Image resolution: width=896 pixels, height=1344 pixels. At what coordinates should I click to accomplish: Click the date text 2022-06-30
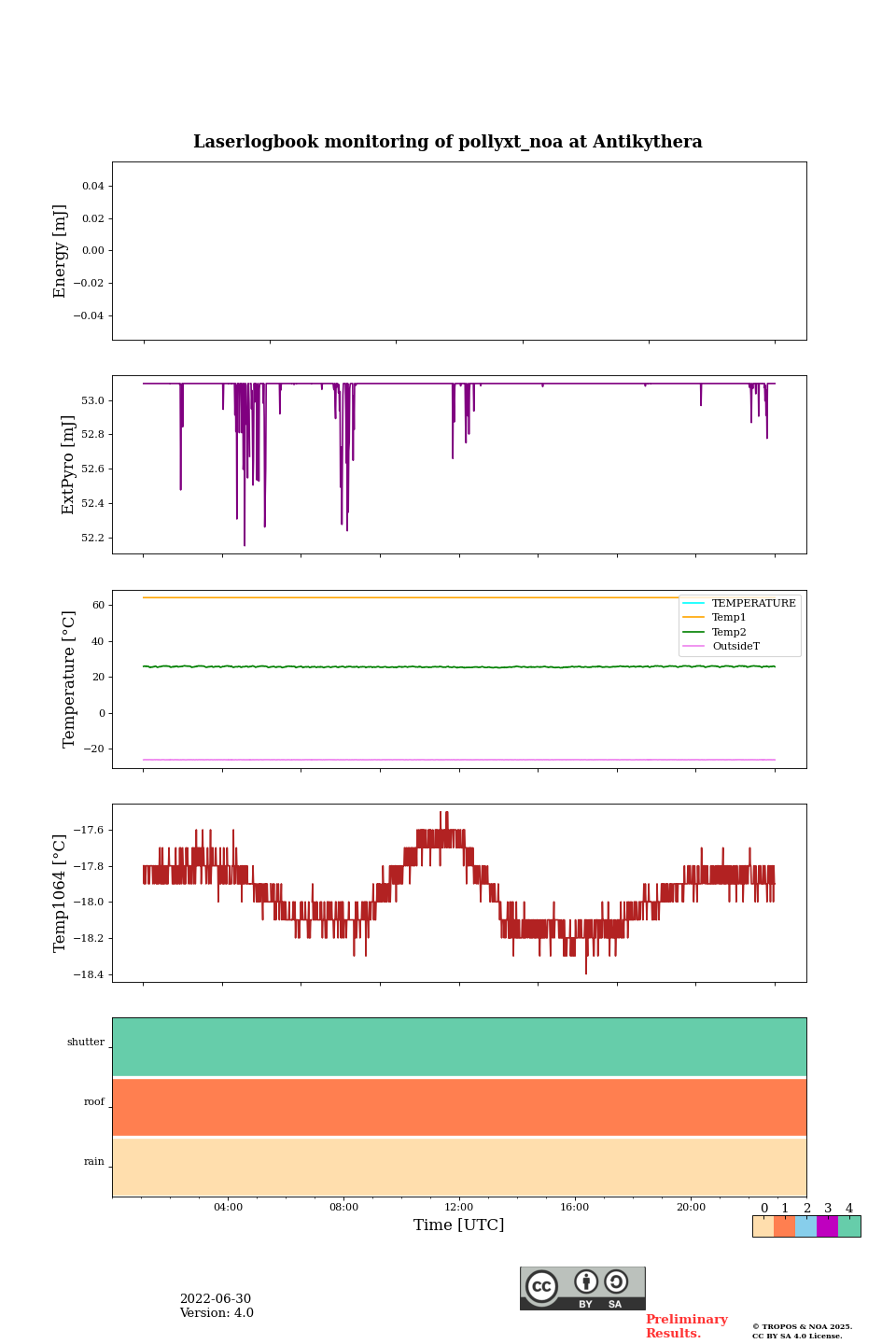click(x=216, y=1299)
